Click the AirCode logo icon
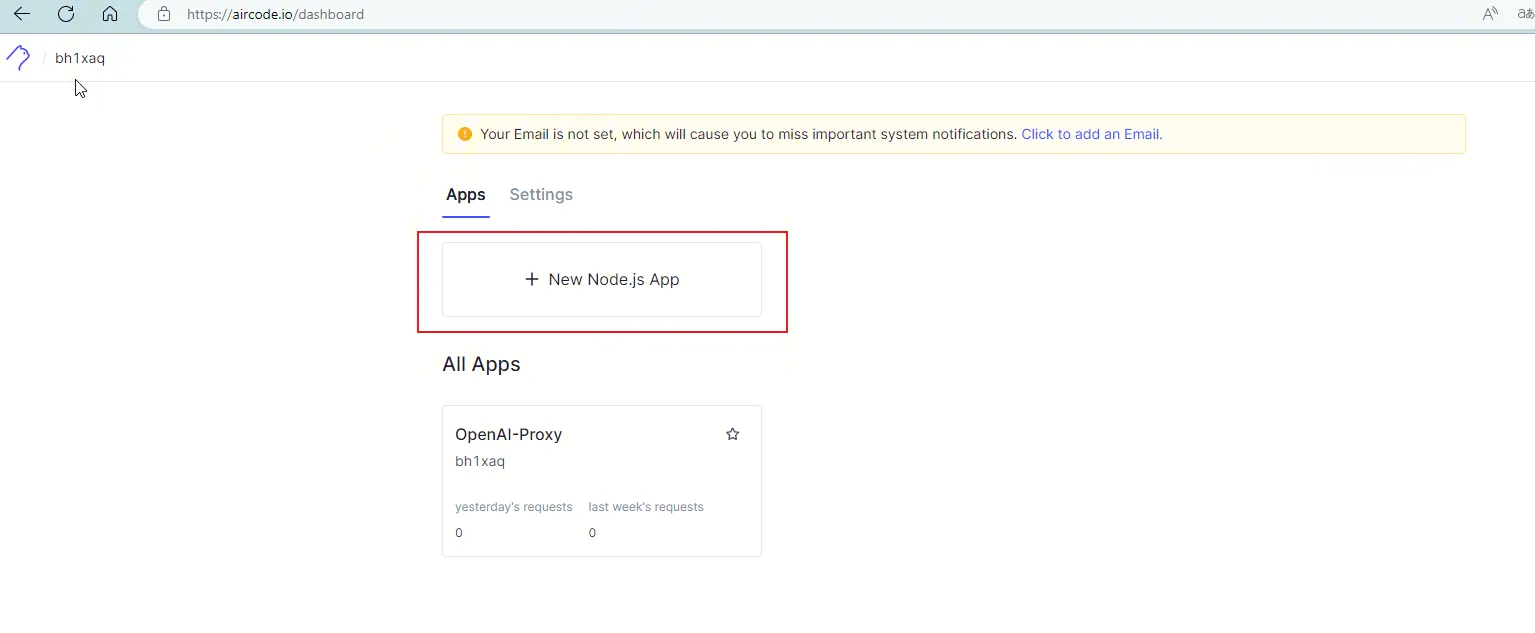The image size is (1535, 633). [18, 58]
